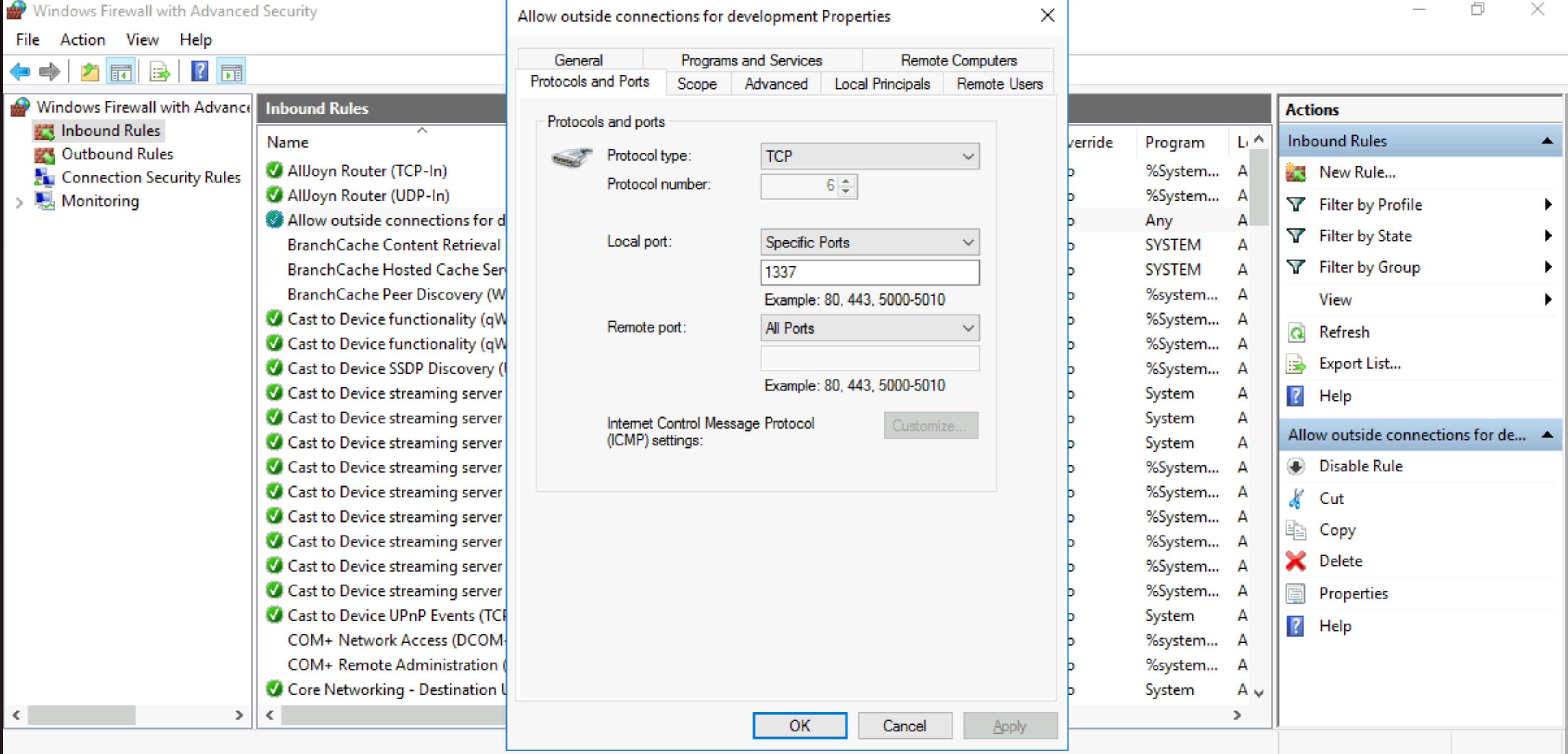Viewport: 1568px width, 754px height.
Task: Click the New Rule... action link
Action: click(x=1357, y=173)
